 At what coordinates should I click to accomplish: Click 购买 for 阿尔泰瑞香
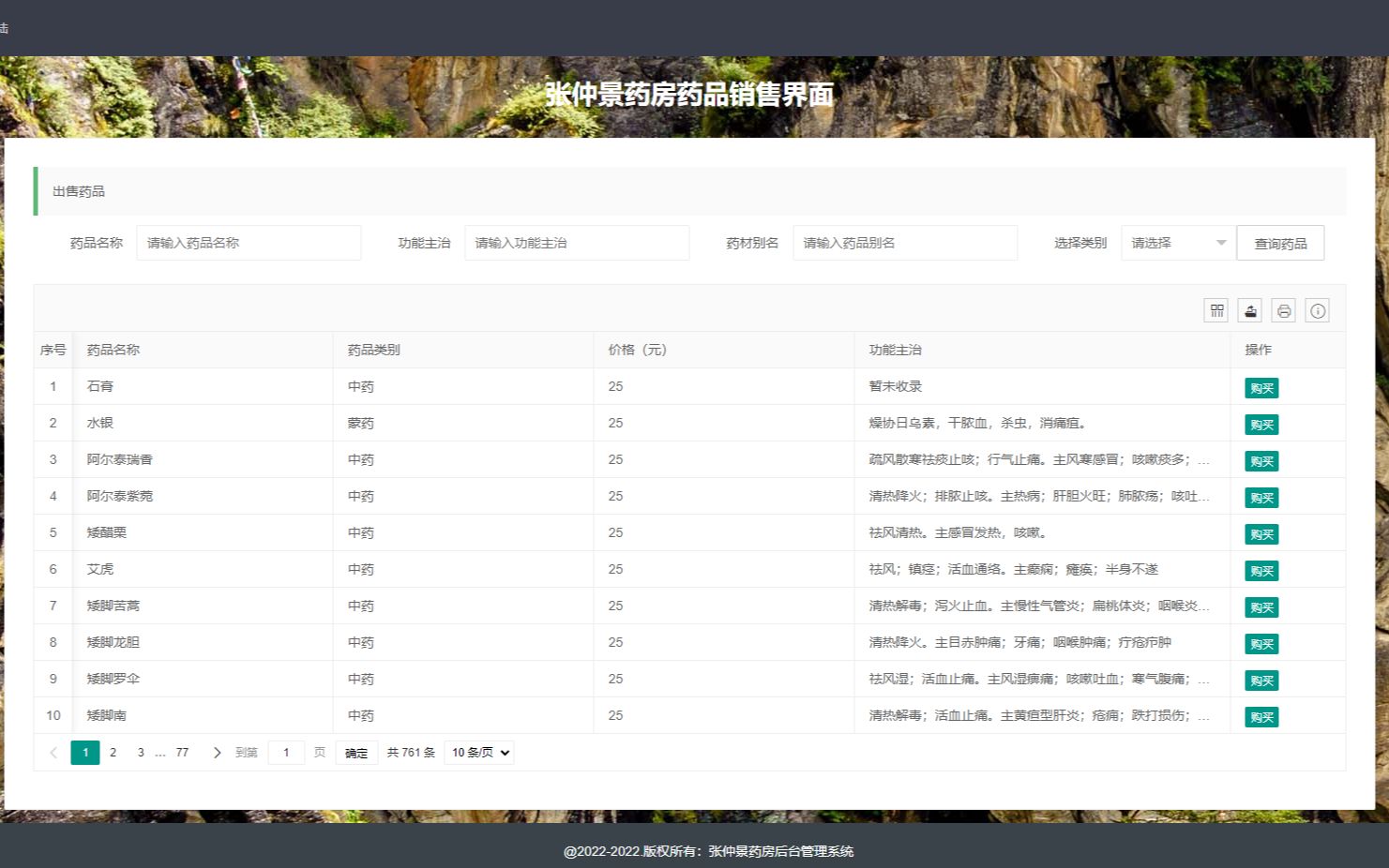[1261, 461]
